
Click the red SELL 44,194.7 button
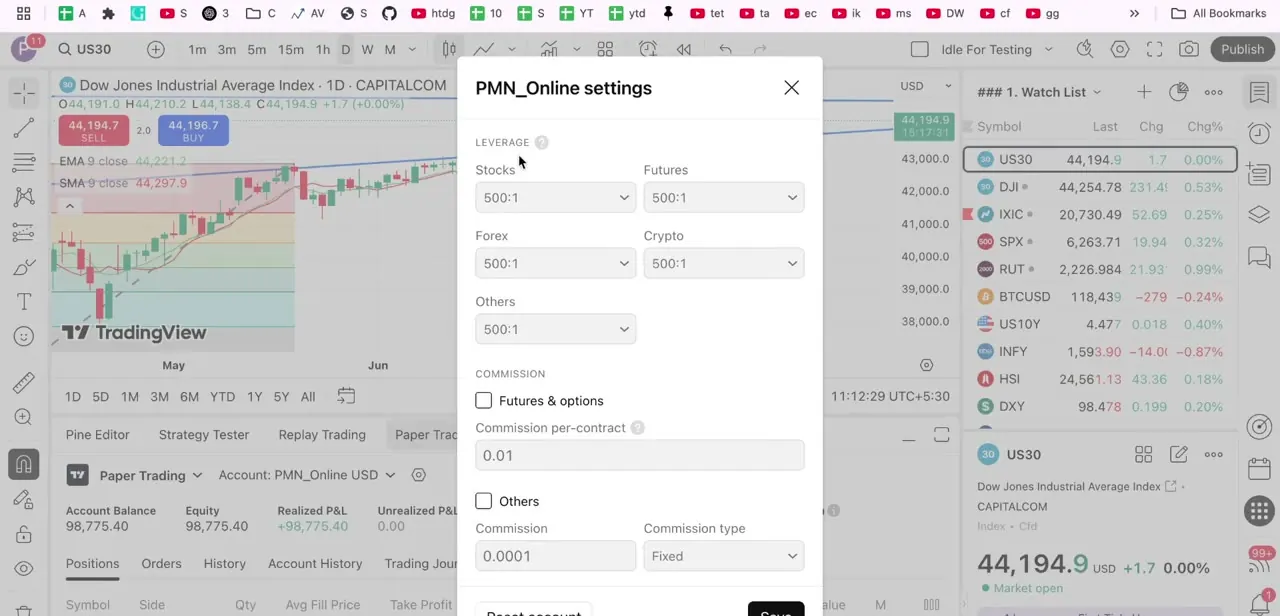click(93, 130)
